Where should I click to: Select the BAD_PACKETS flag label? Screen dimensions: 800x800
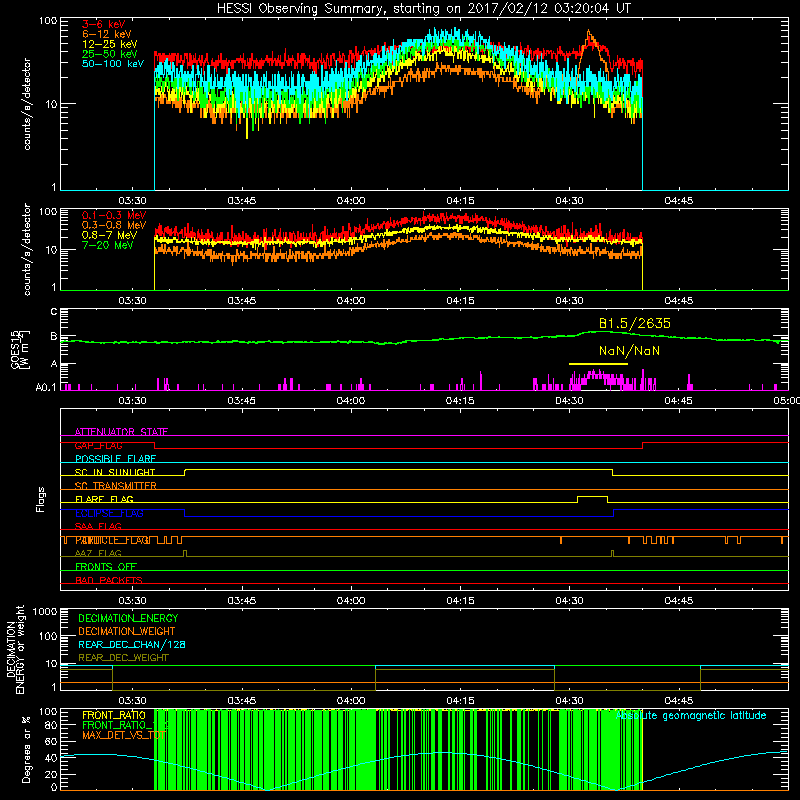(x=109, y=580)
